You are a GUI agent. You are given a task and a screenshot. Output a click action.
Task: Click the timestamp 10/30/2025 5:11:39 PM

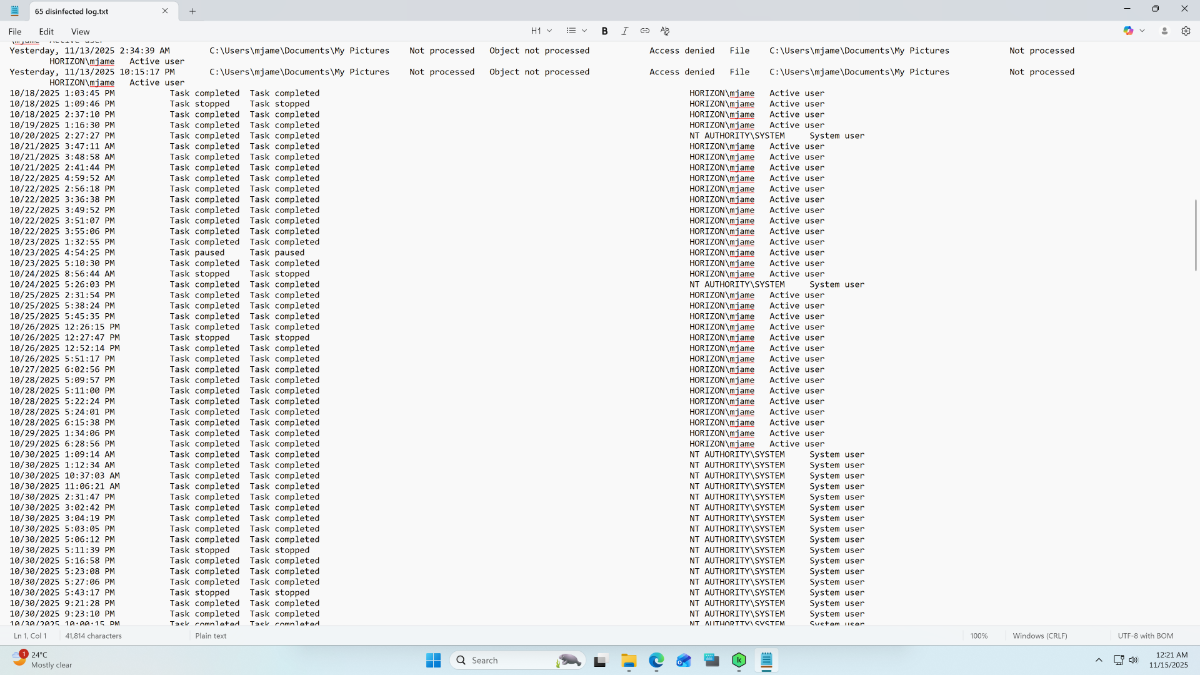[62, 550]
